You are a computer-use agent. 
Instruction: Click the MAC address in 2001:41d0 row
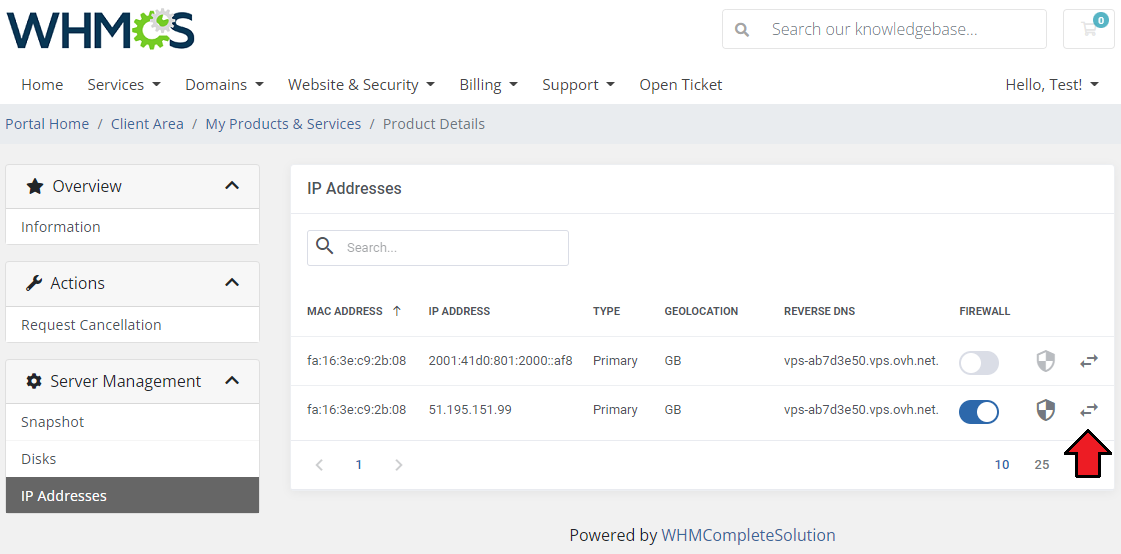(x=357, y=361)
